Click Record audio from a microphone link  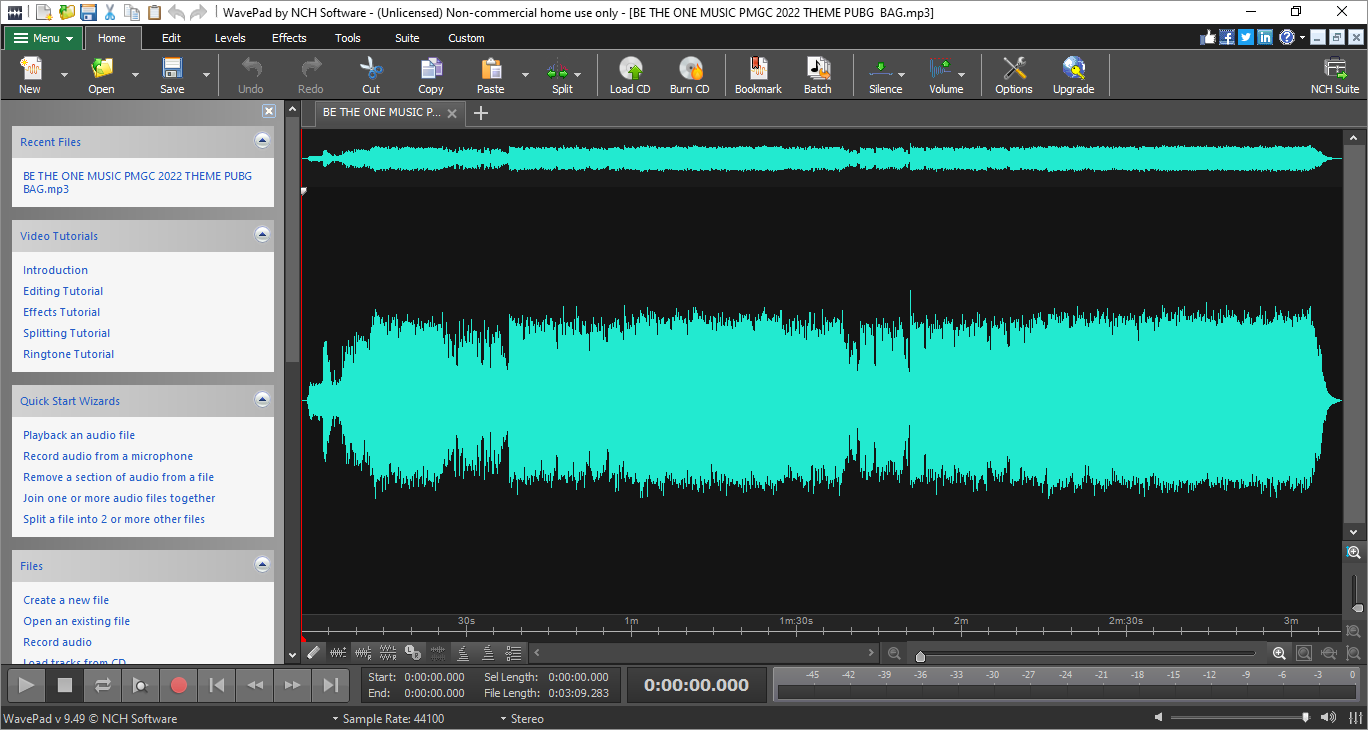pyautogui.click(x=108, y=456)
